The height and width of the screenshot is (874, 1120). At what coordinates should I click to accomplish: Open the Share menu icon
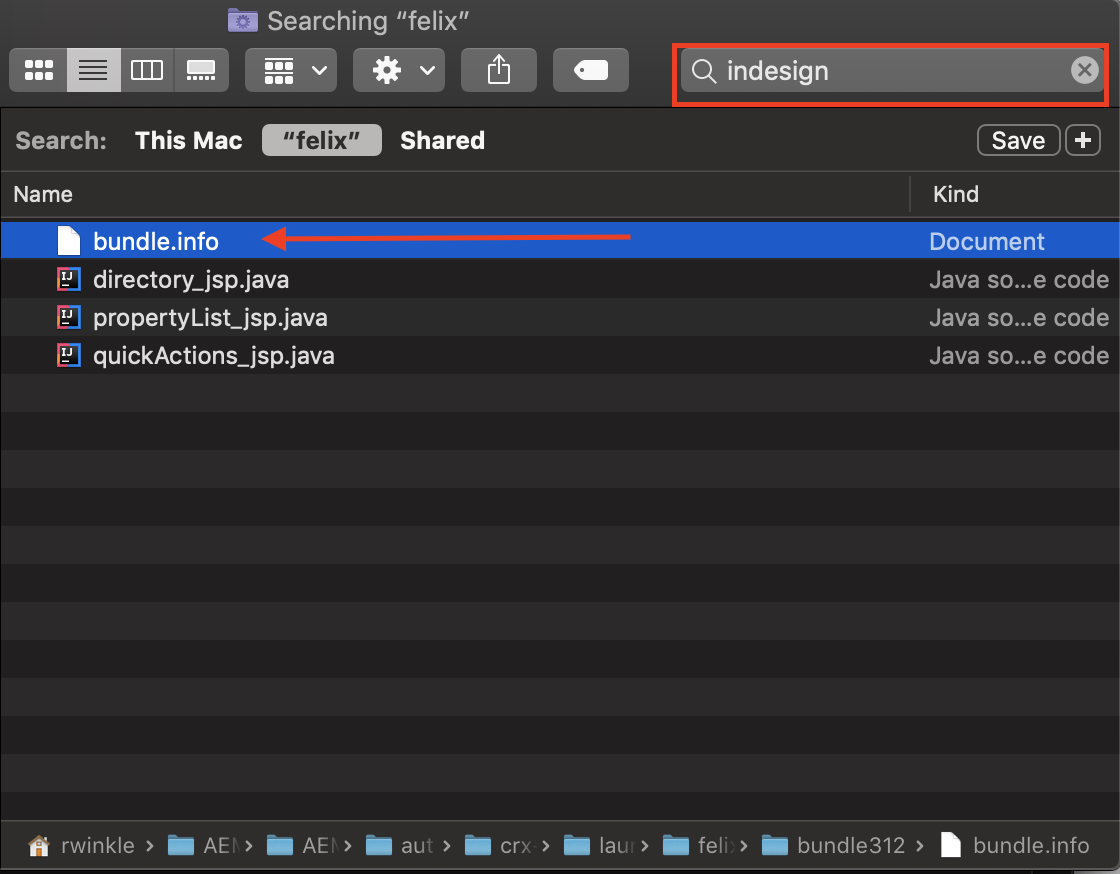498,70
